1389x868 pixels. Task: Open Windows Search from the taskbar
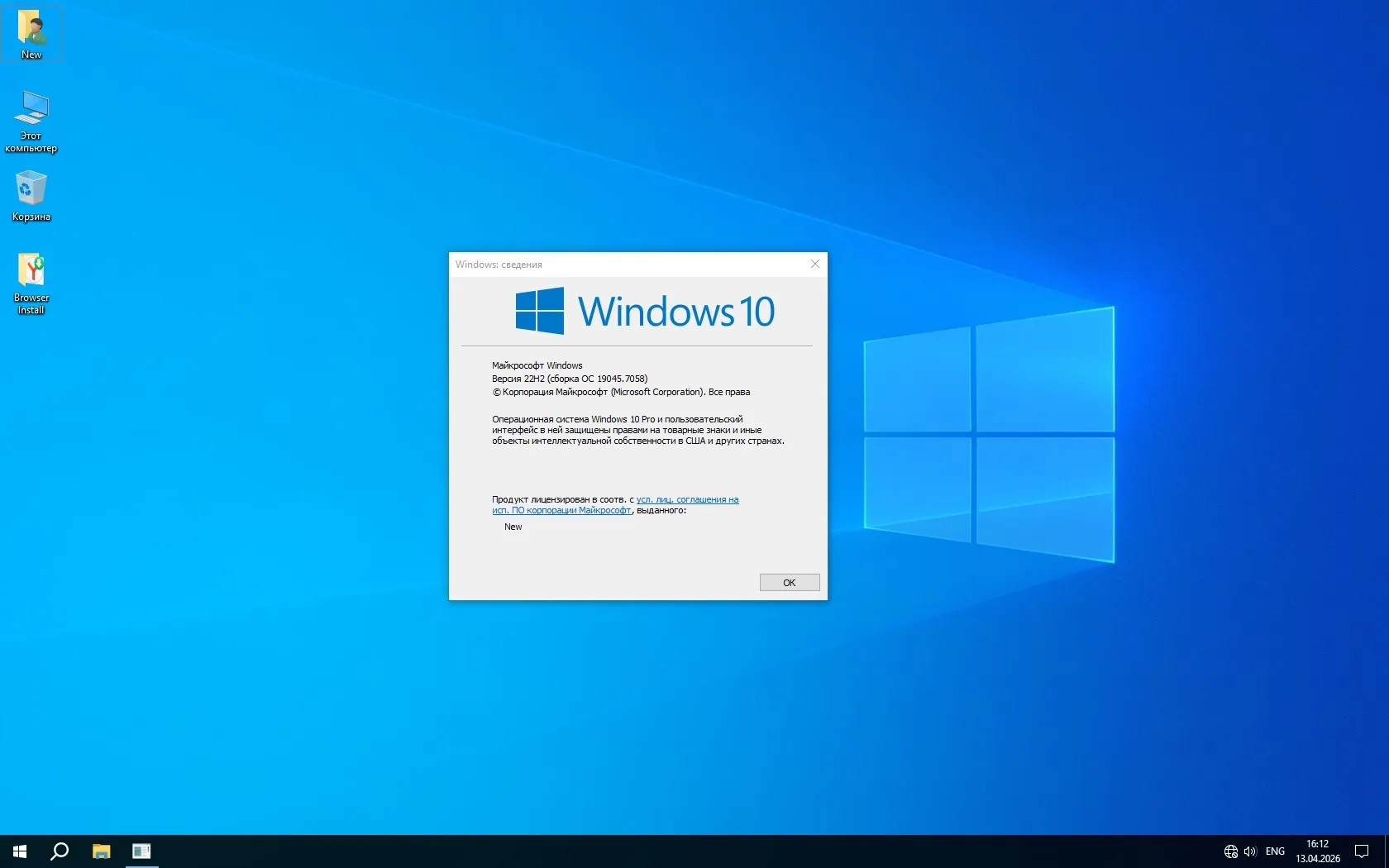58,851
